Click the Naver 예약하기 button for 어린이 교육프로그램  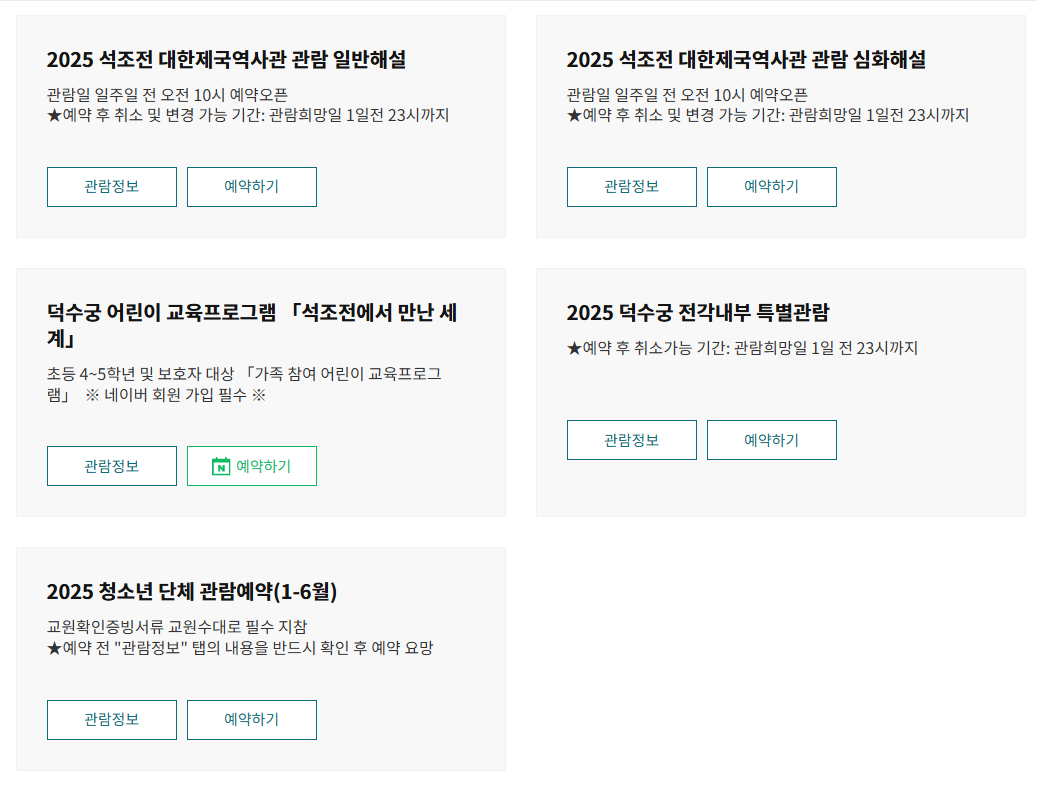(251, 465)
